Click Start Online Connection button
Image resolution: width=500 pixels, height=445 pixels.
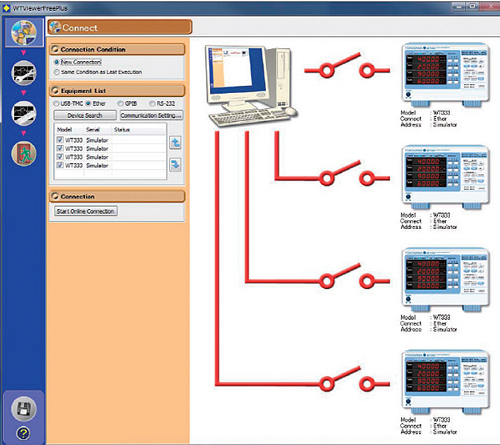[x=86, y=211]
